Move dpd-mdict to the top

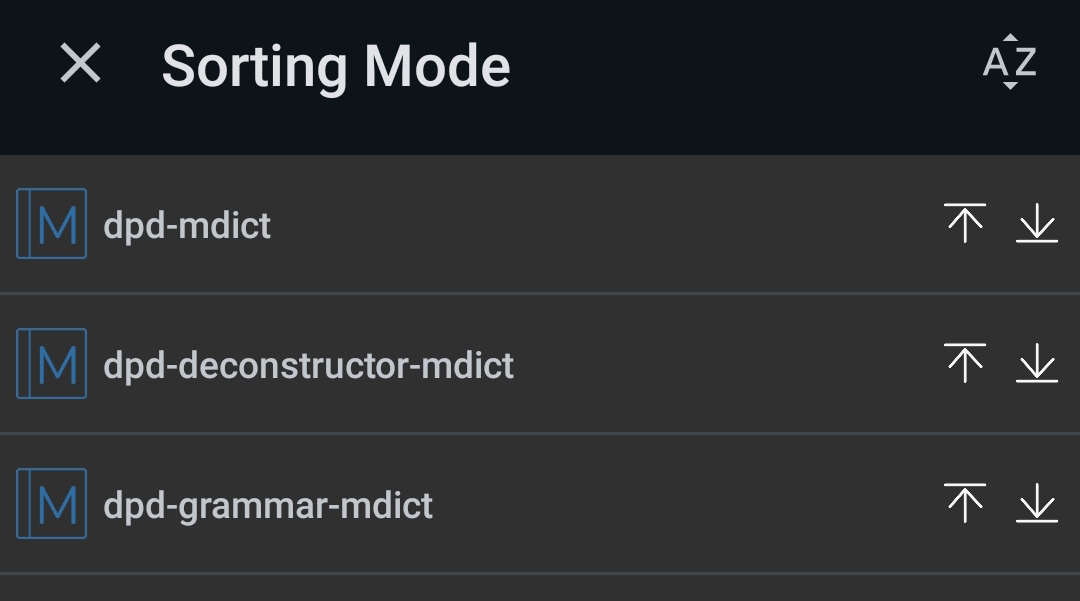964,224
